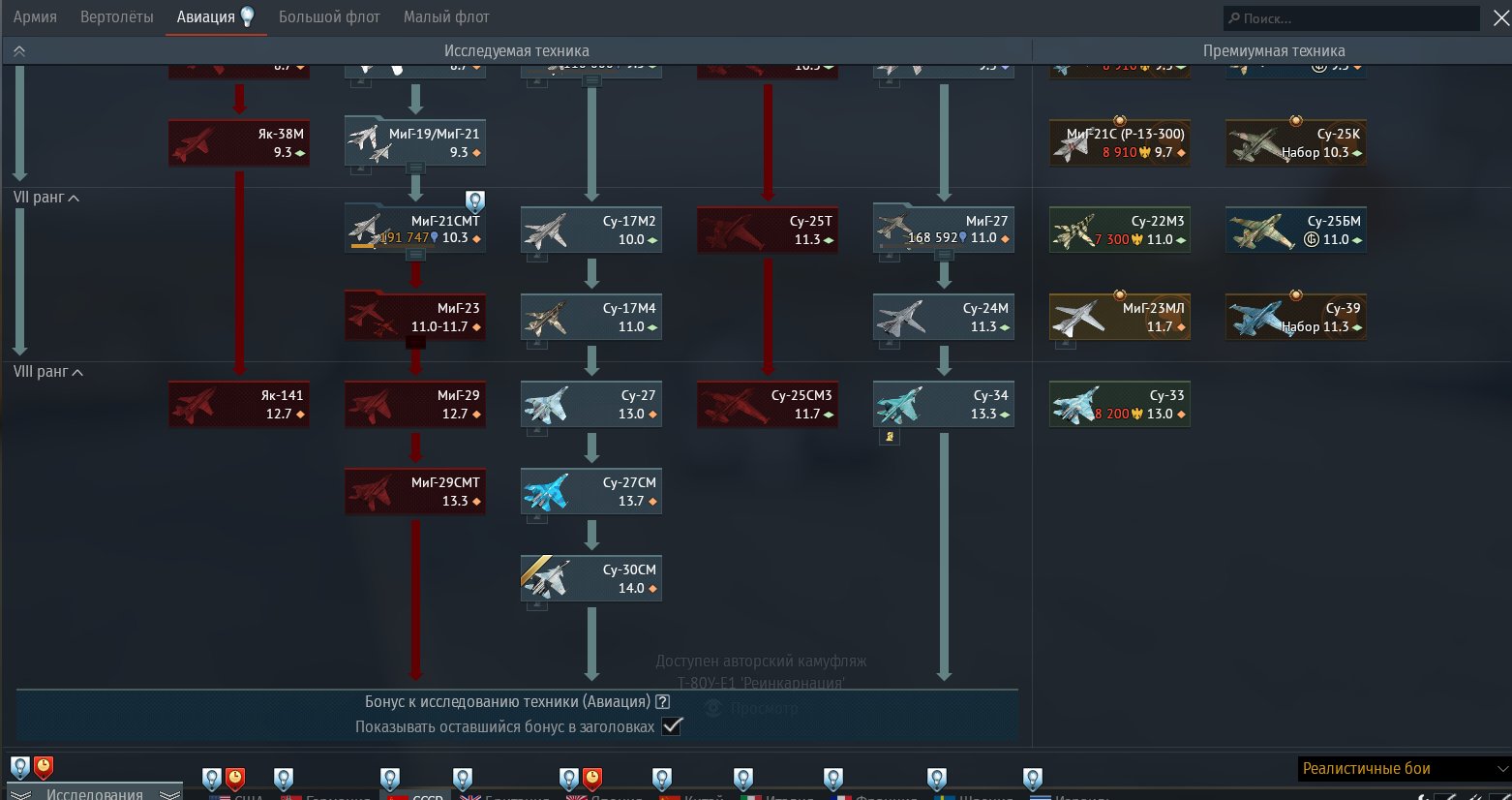1512x800 pixels.
Task: Click Бонус к исследованию техники (Авиация) label
Action: tap(507, 701)
